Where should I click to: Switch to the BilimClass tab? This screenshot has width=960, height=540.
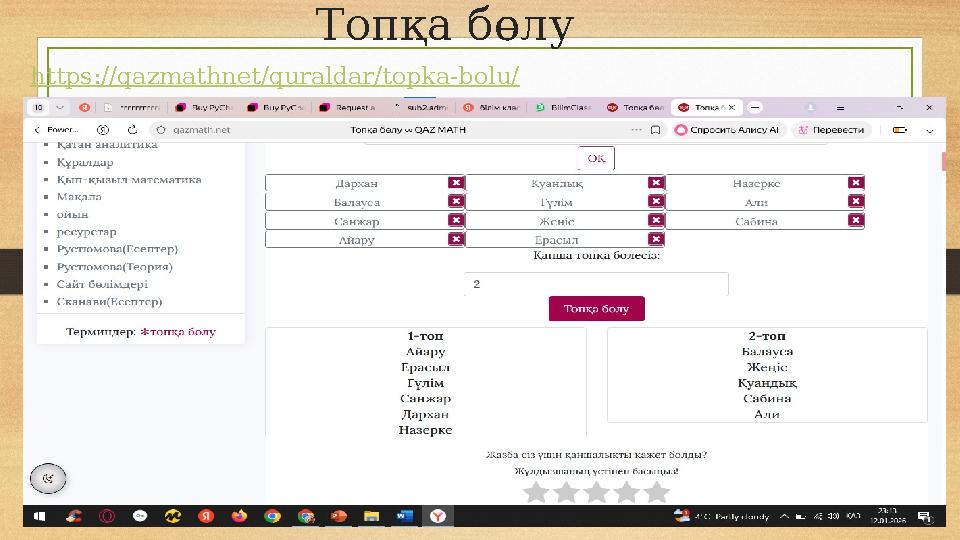click(565, 107)
